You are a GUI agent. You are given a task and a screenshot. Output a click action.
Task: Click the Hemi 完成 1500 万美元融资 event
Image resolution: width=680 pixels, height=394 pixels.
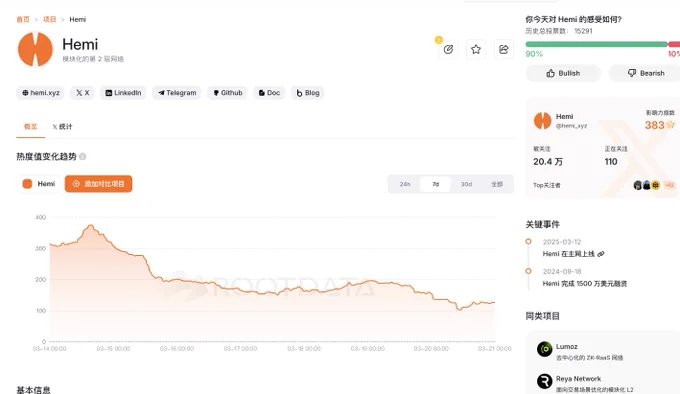coord(585,283)
